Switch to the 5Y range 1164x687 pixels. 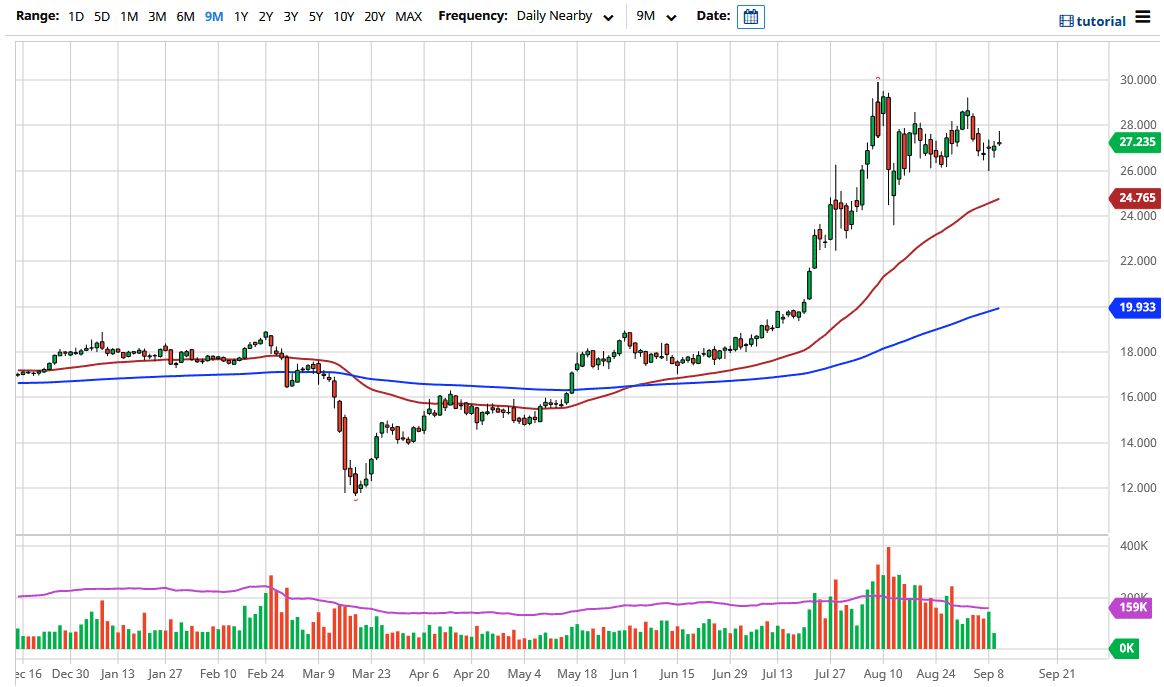pyautogui.click(x=315, y=17)
